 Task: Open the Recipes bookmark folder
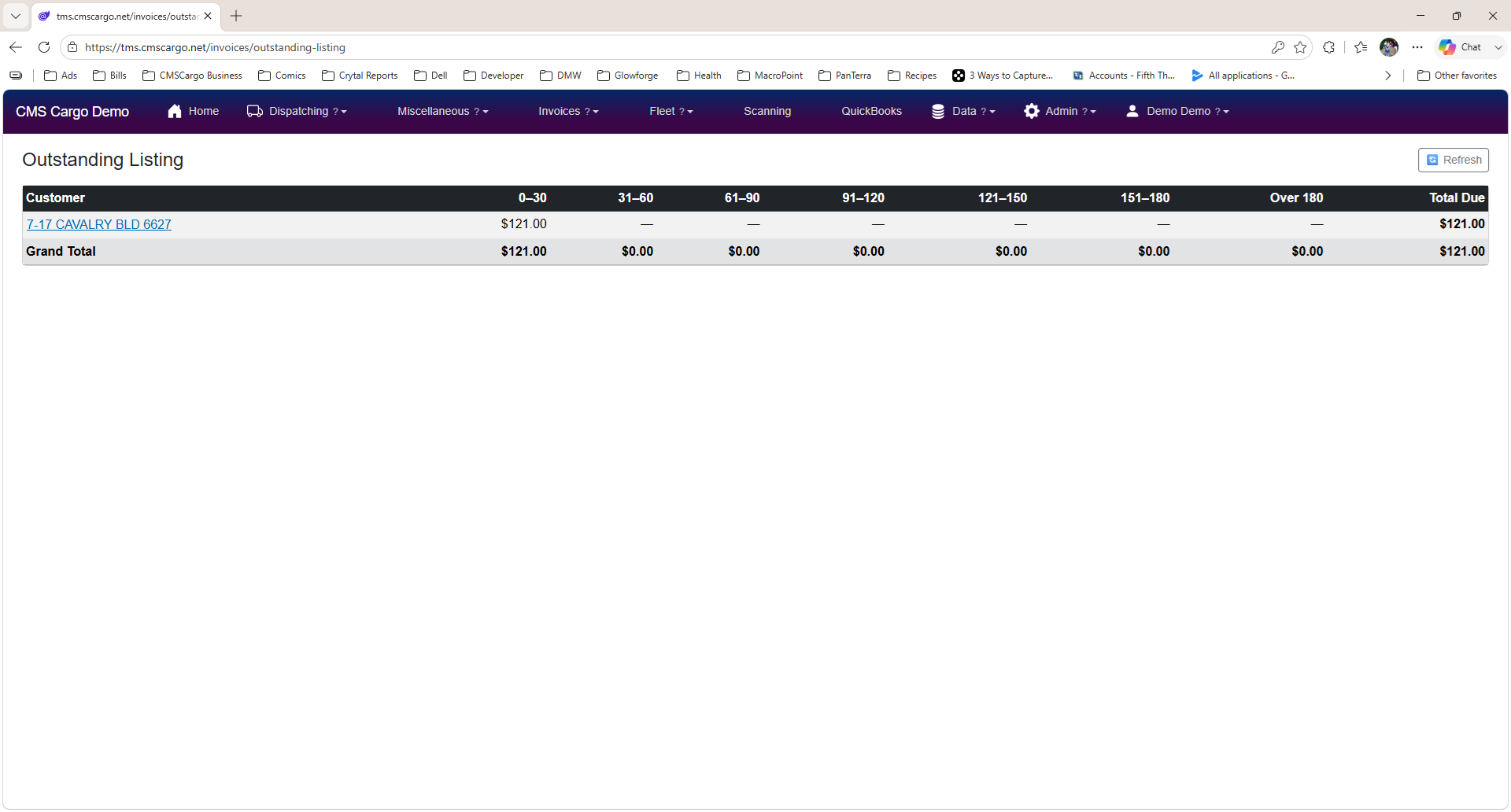913,76
